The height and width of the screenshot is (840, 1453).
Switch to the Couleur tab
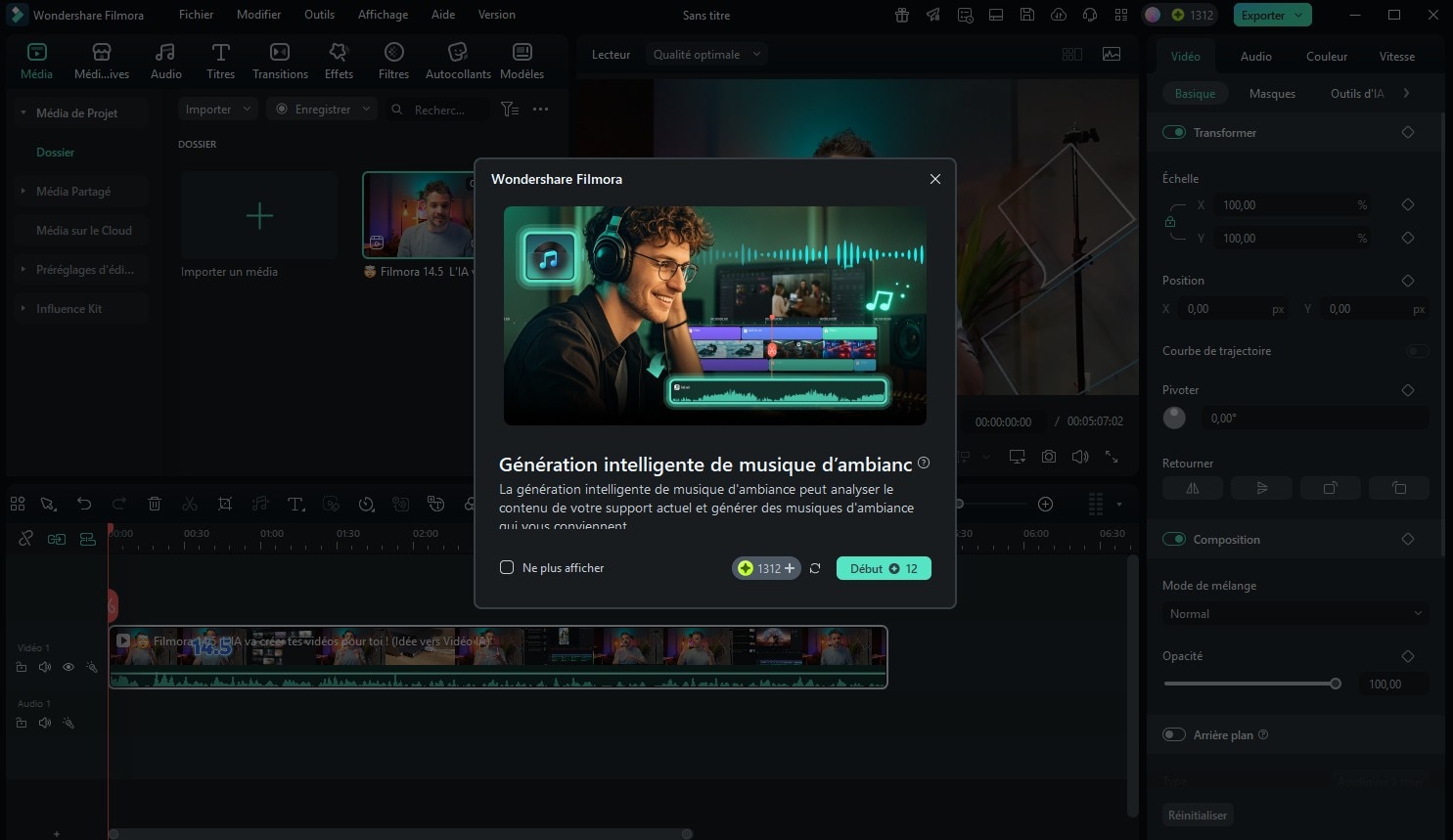[1327, 57]
